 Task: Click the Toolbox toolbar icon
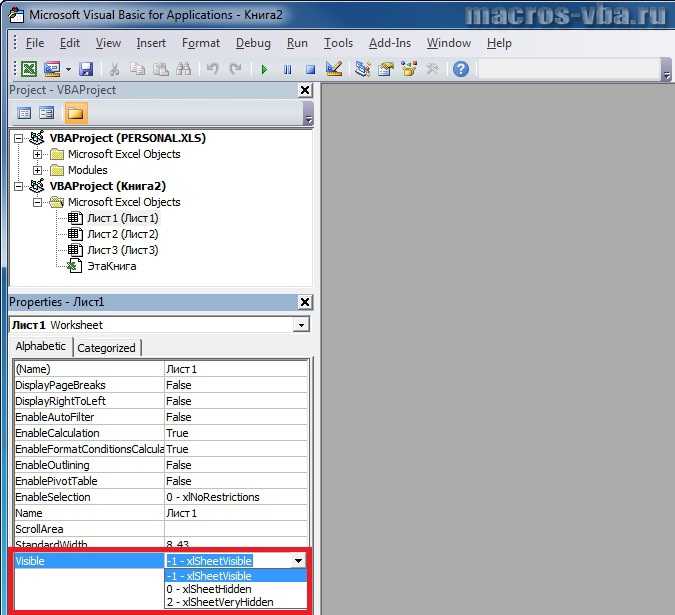coord(432,69)
